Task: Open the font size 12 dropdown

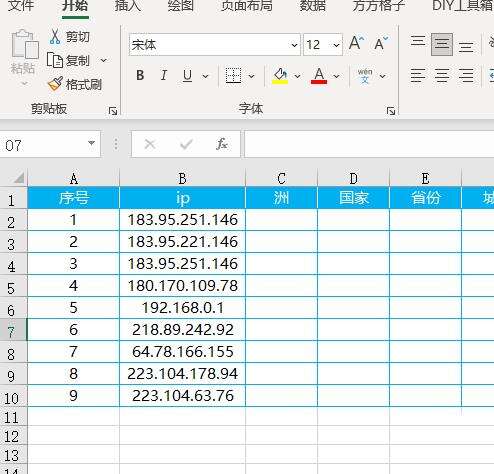Action: click(336, 45)
